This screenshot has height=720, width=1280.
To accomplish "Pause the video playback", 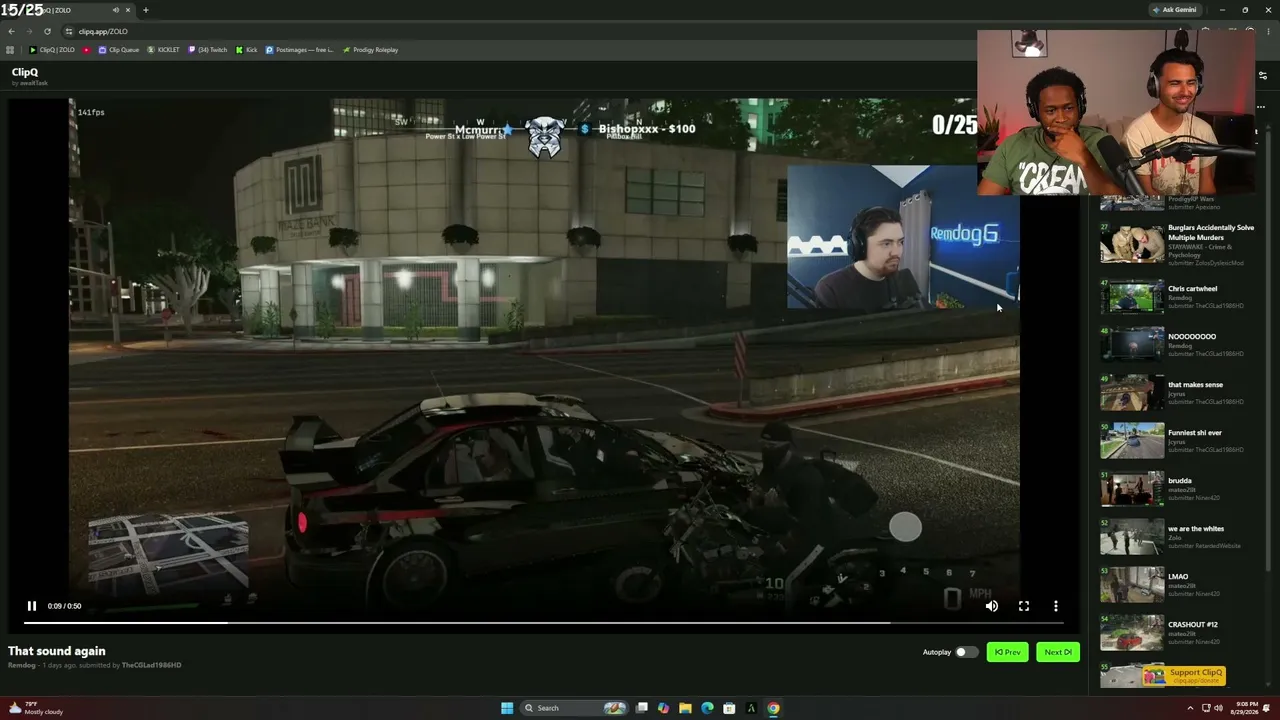I will (32, 606).
